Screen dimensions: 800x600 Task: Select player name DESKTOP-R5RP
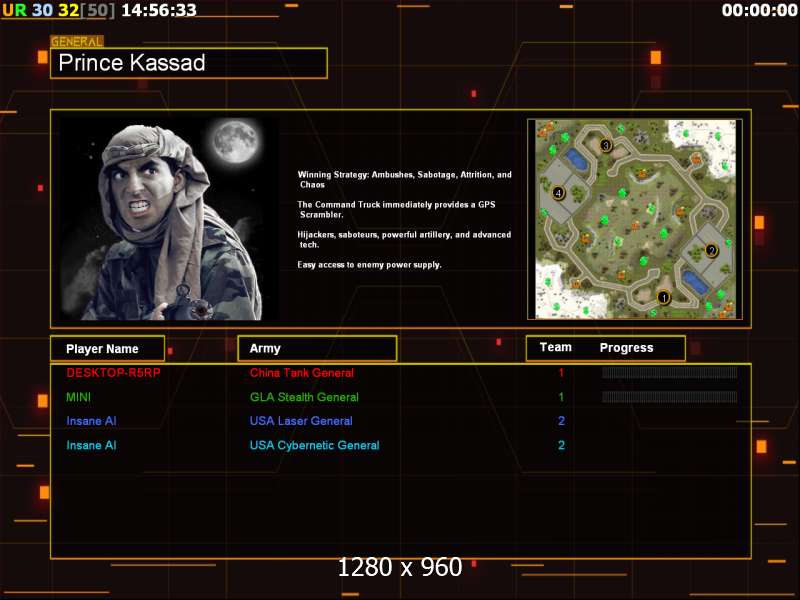tap(113, 373)
